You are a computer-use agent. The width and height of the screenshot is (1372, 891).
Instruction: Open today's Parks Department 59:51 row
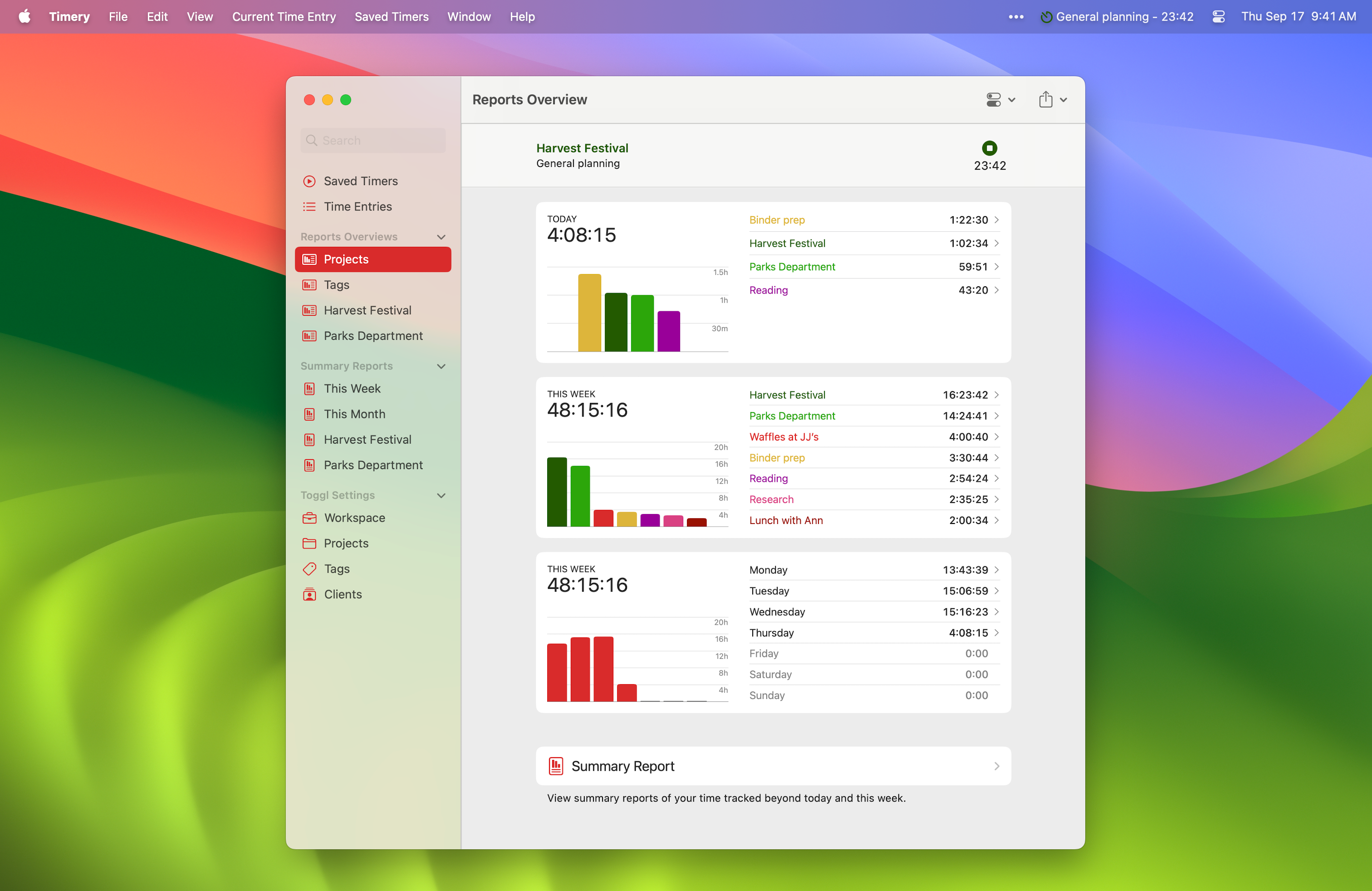tap(874, 266)
